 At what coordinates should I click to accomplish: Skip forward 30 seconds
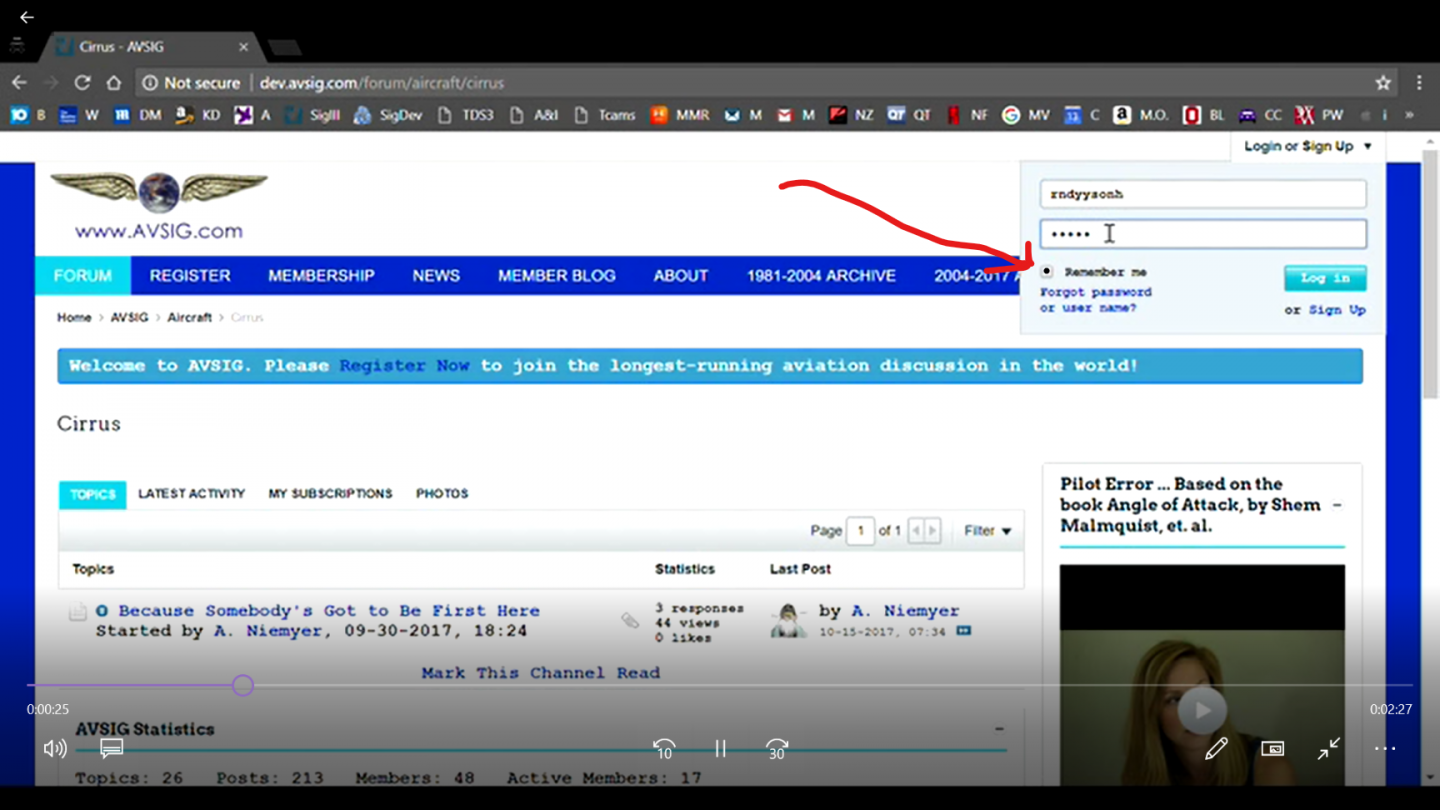(x=777, y=748)
